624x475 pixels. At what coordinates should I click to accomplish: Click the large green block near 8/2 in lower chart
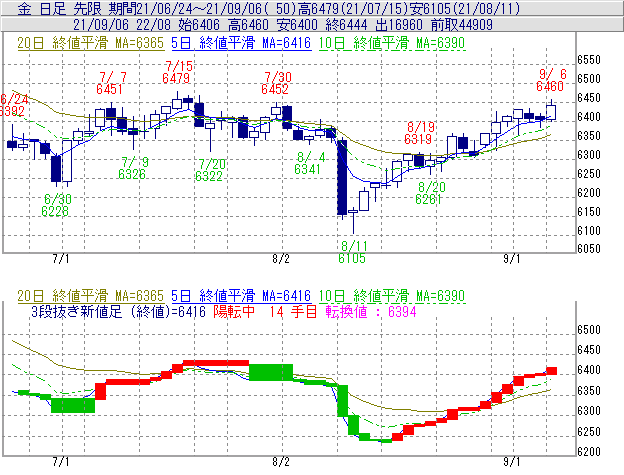tap(271, 372)
